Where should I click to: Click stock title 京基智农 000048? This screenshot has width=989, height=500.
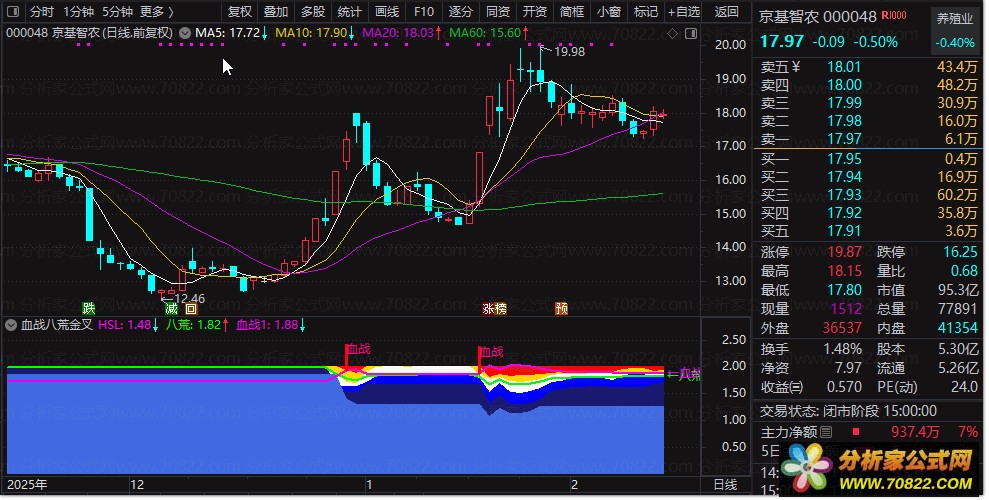point(817,17)
